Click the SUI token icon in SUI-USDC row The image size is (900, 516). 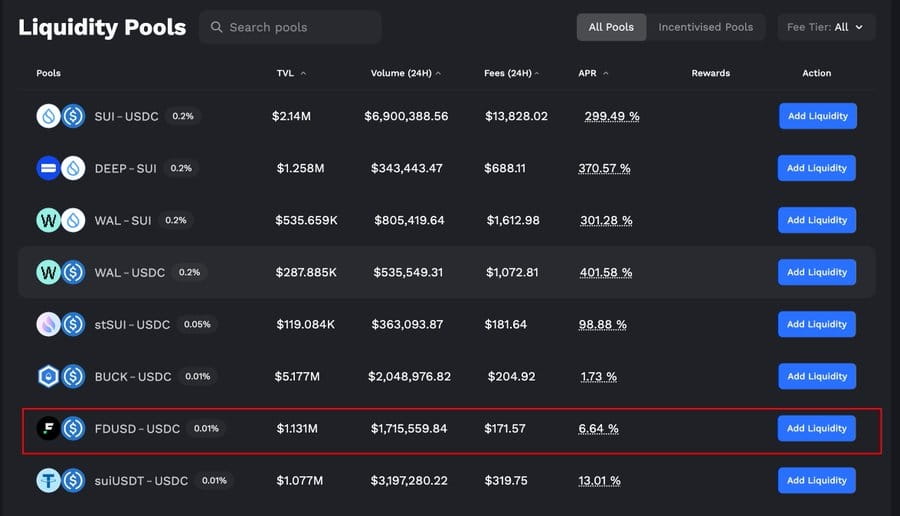pyautogui.click(x=48, y=116)
